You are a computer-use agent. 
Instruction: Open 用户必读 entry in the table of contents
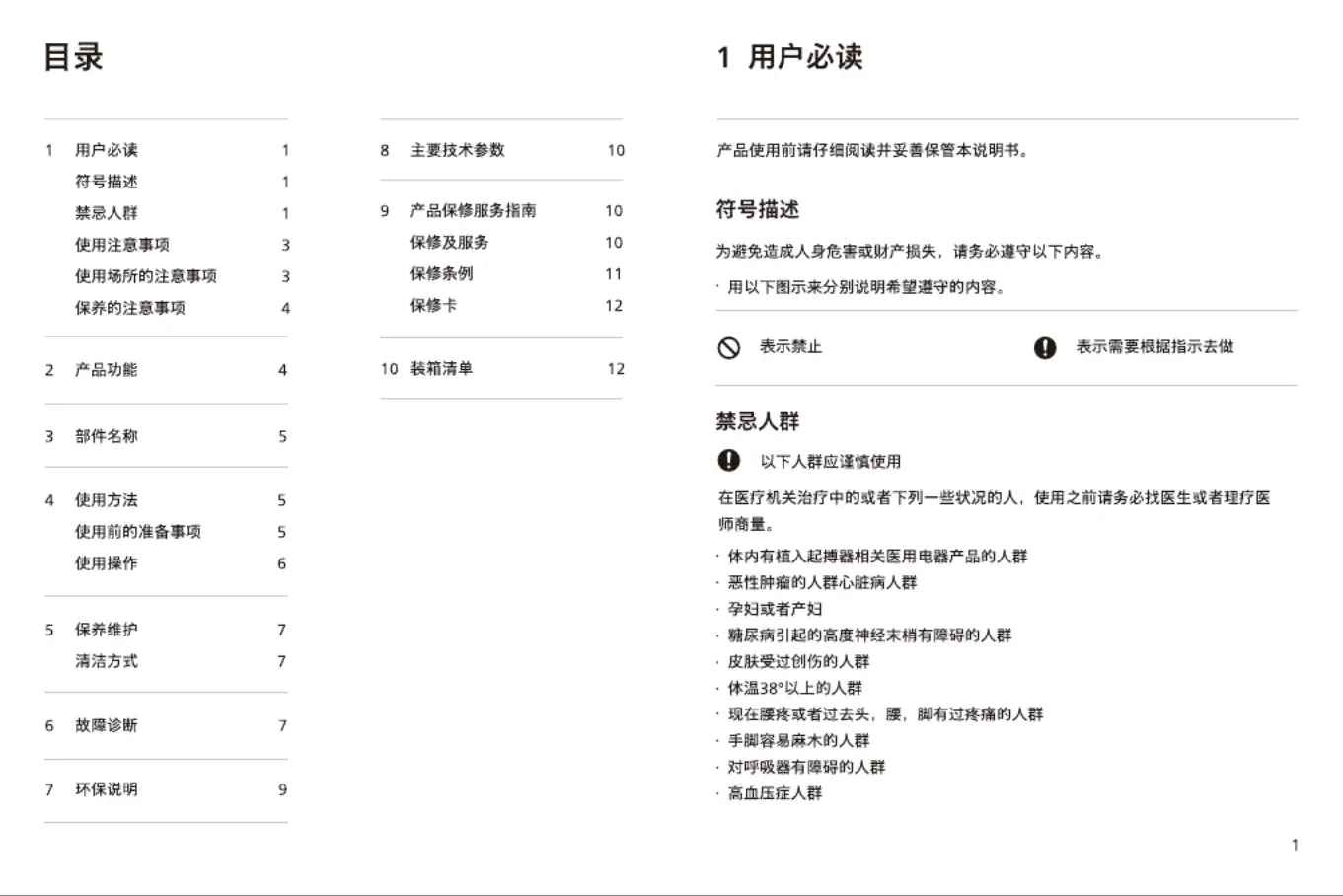pos(107,150)
